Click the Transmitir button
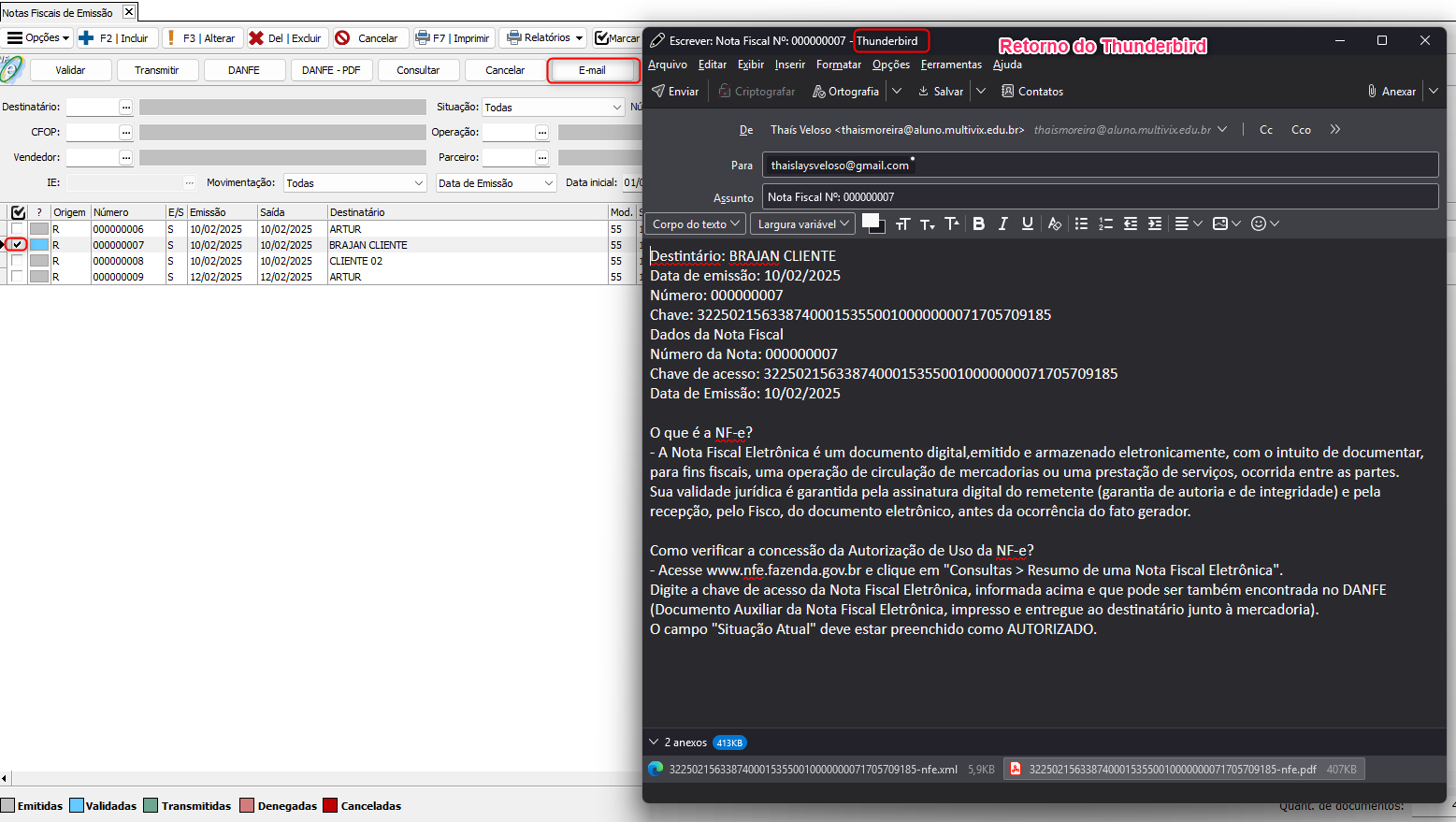This screenshot has height=822, width=1456. (x=157, y=70)
